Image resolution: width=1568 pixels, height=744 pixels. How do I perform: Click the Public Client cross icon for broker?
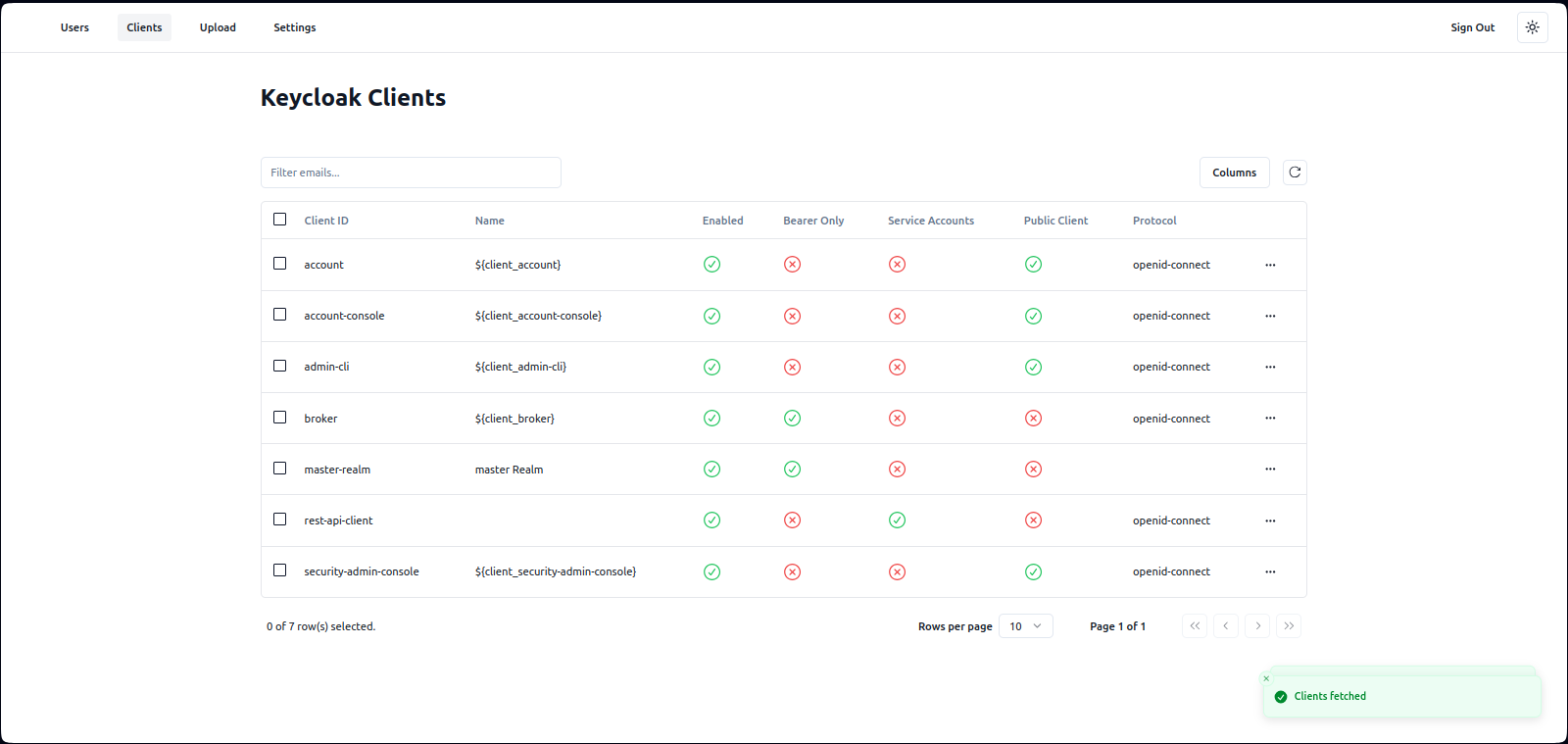click(x=1034, y=419)
